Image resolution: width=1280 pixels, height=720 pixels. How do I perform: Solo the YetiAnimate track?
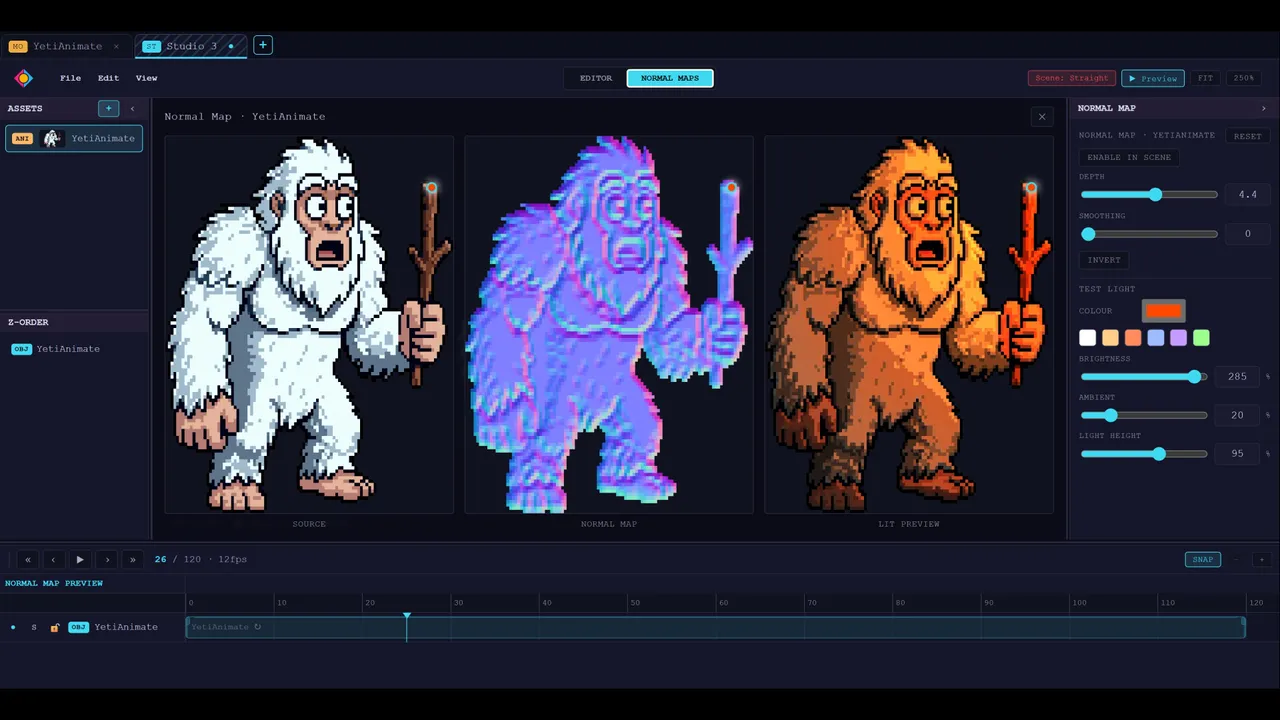[x=34, y=628]
